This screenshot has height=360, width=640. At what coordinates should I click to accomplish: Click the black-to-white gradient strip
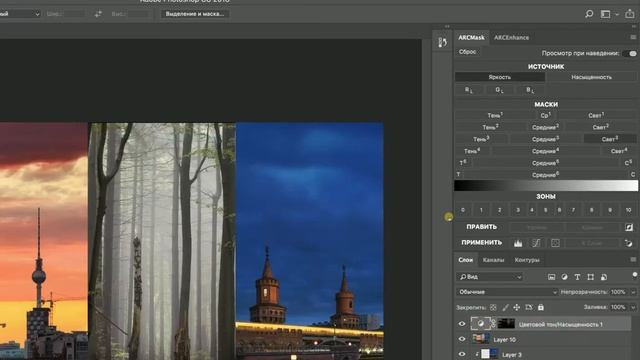tap(546, 186)
